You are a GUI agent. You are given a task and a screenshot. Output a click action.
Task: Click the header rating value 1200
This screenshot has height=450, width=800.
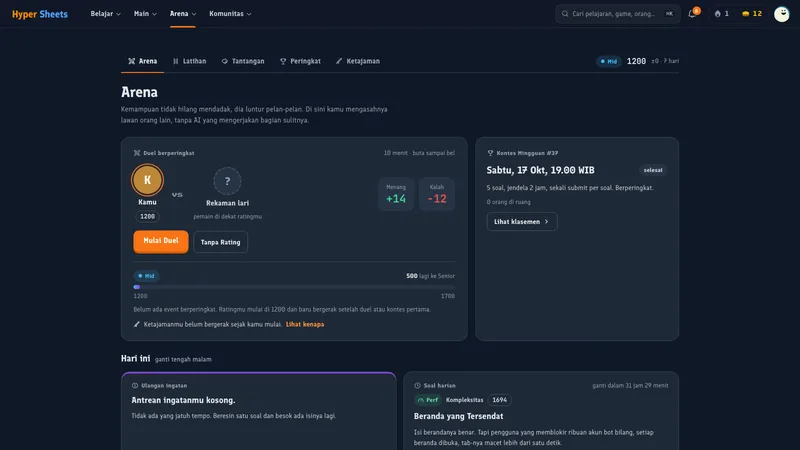tap(636, 61)
